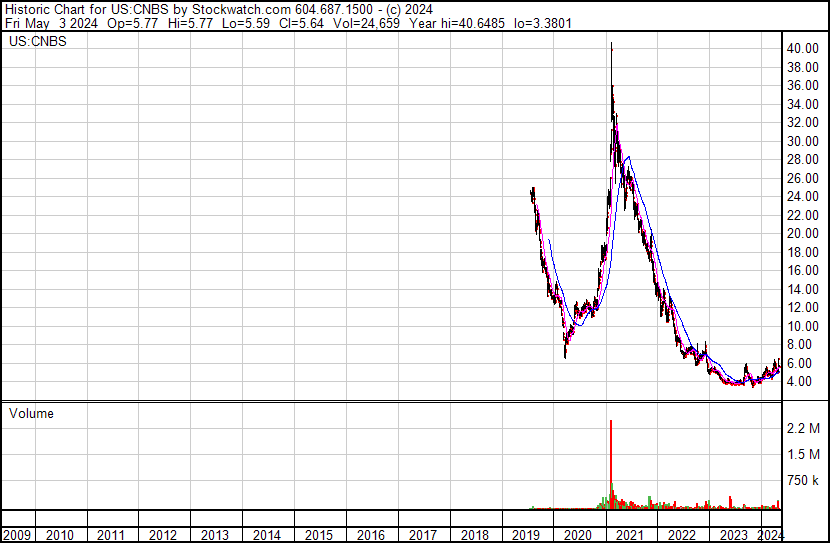This screenshot has width=830, height=543.
Task: Click the 28.00 price axis label
Action: point(802,159)
